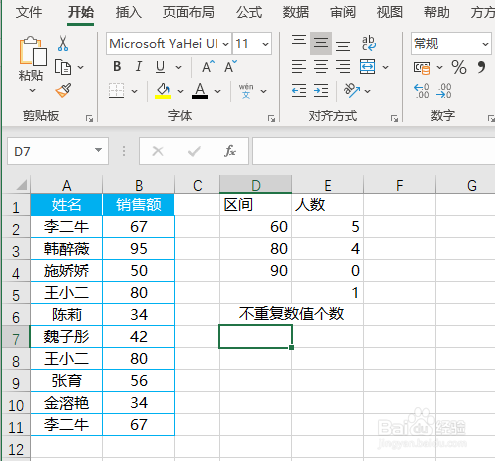Image resolution: width=495 pixels, height=461 pixels.
Task: Switch to the 插入 tab
Action: (129, 12)
